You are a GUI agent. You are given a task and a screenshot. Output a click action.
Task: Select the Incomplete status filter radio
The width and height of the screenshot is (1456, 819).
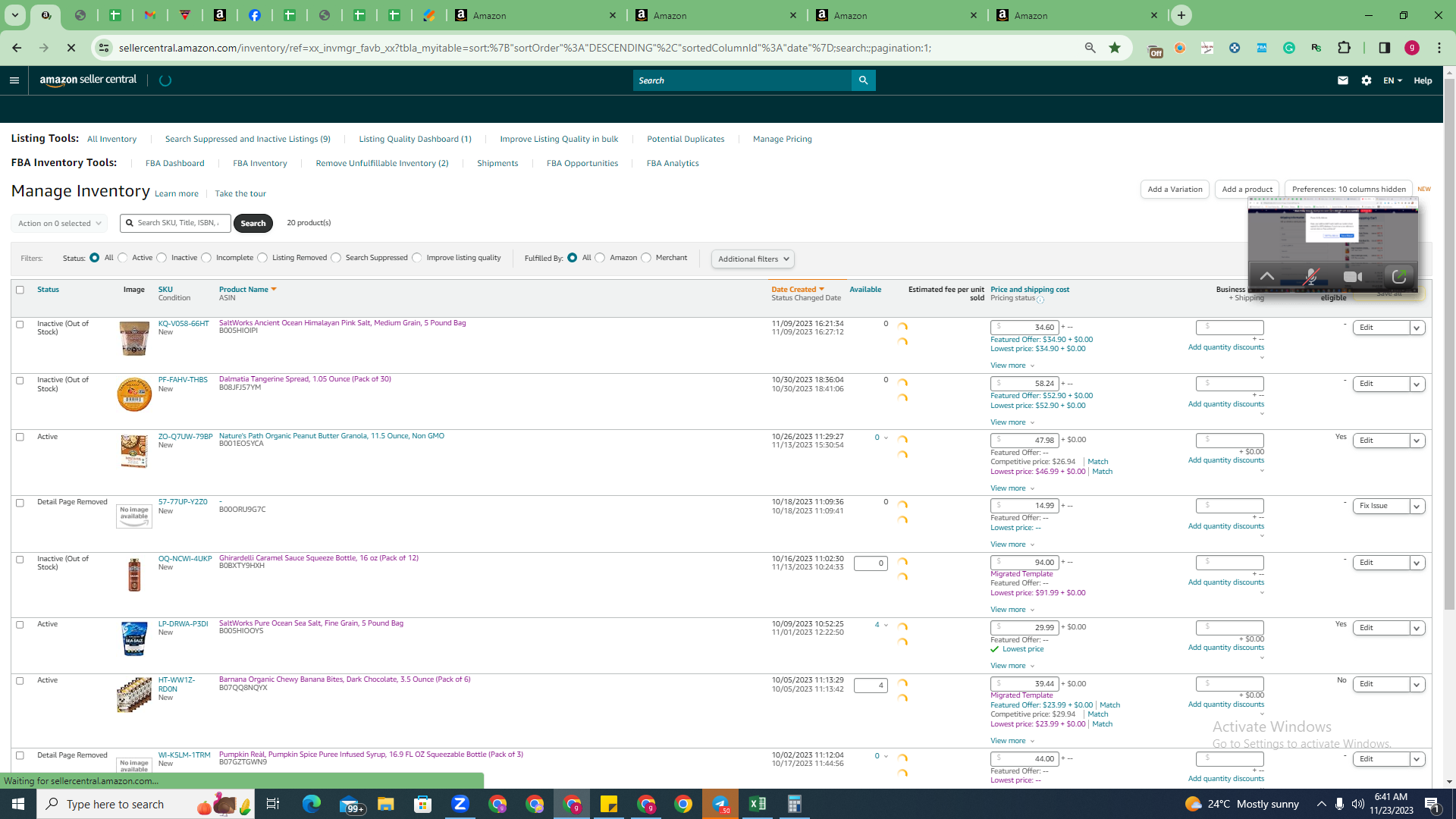(x=206, y=258)
